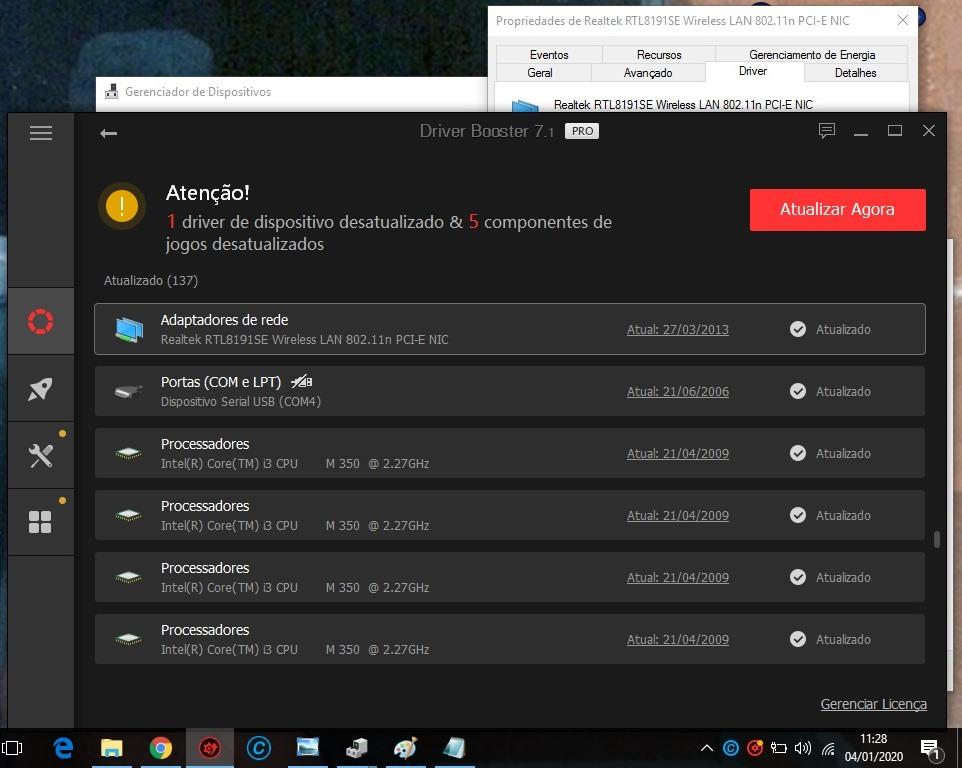Click the driver list scrollbar thumb

(936, 539)
